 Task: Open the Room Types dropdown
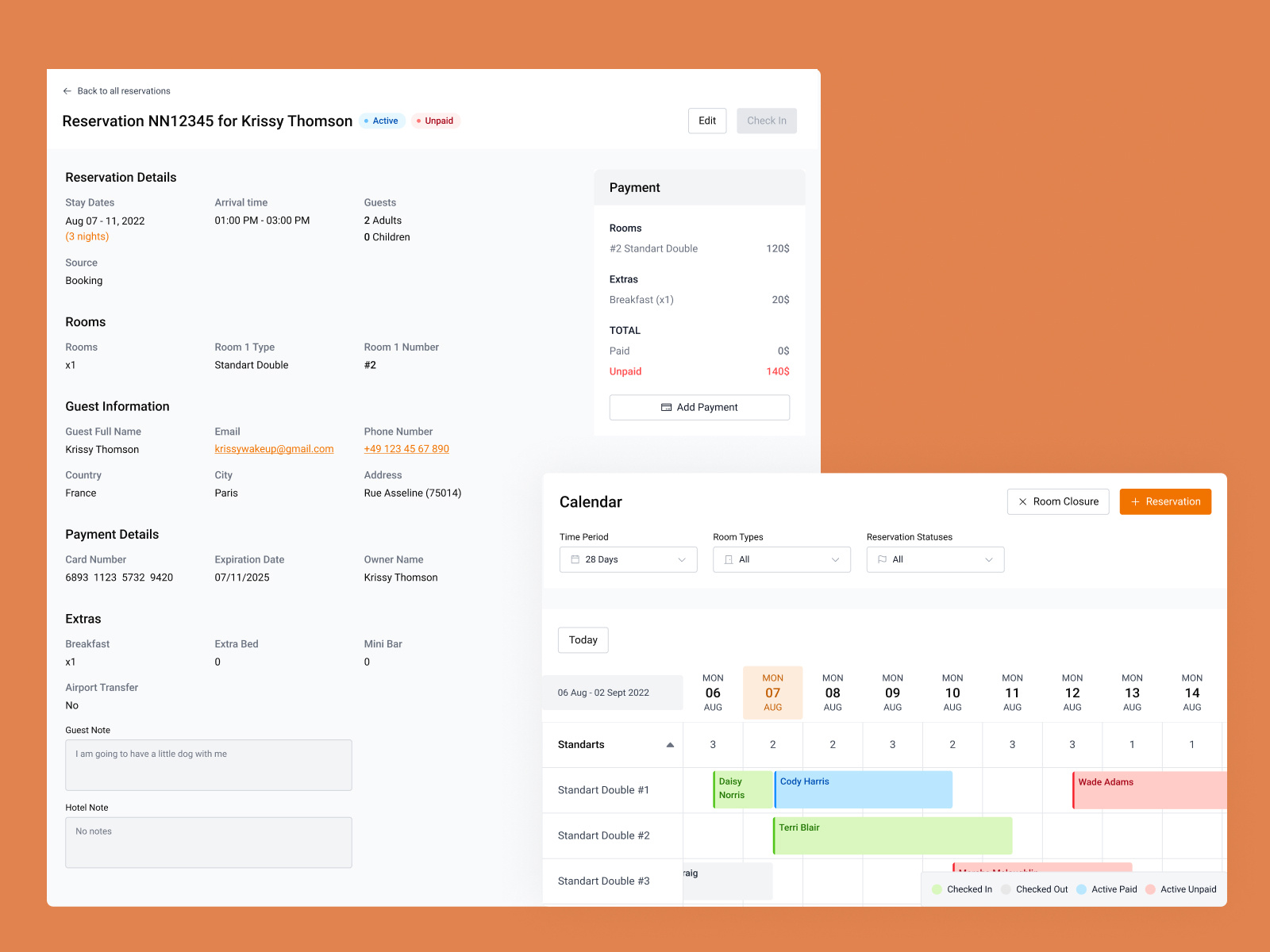pos(781,559)
